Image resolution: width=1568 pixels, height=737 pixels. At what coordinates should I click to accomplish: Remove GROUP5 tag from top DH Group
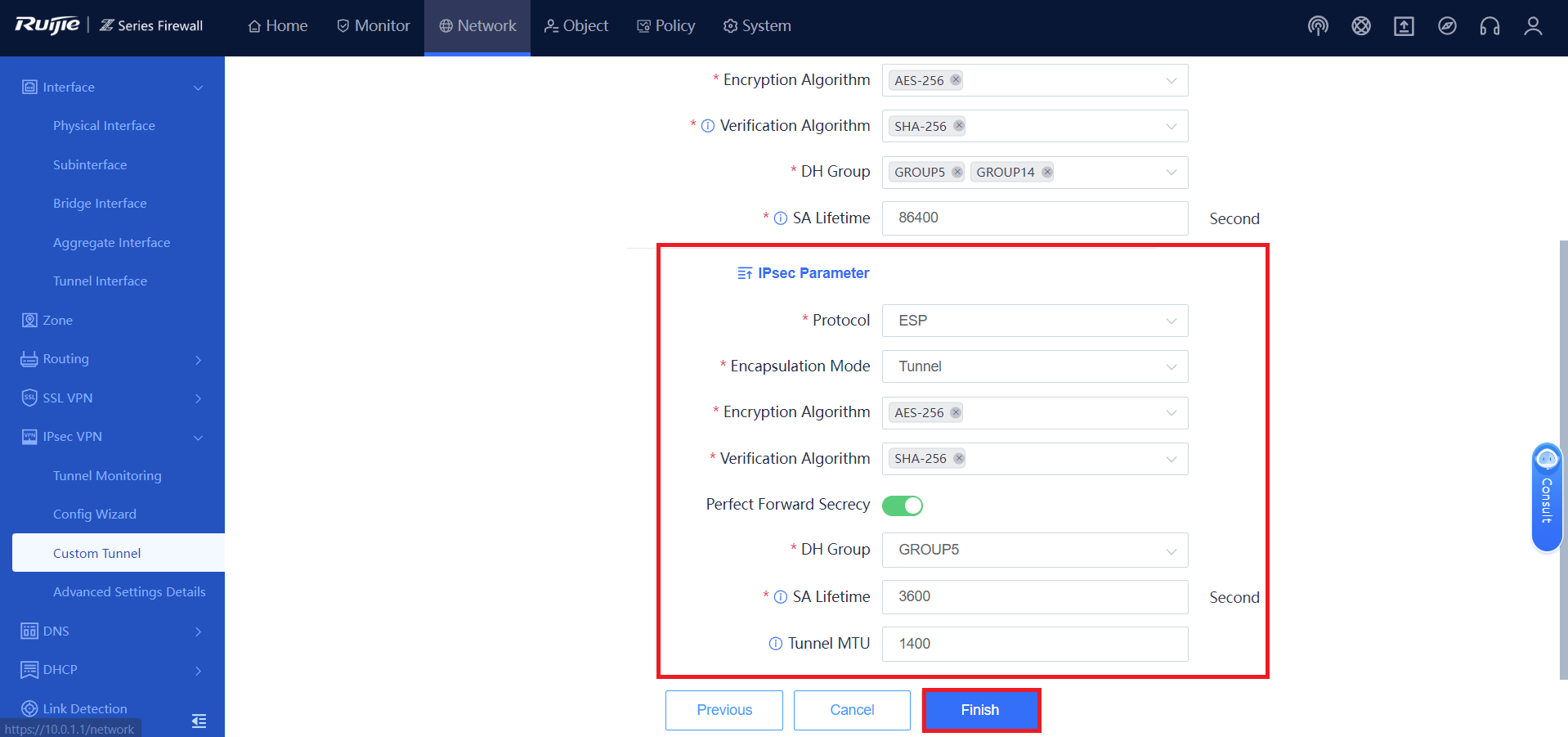pos(956,172)
